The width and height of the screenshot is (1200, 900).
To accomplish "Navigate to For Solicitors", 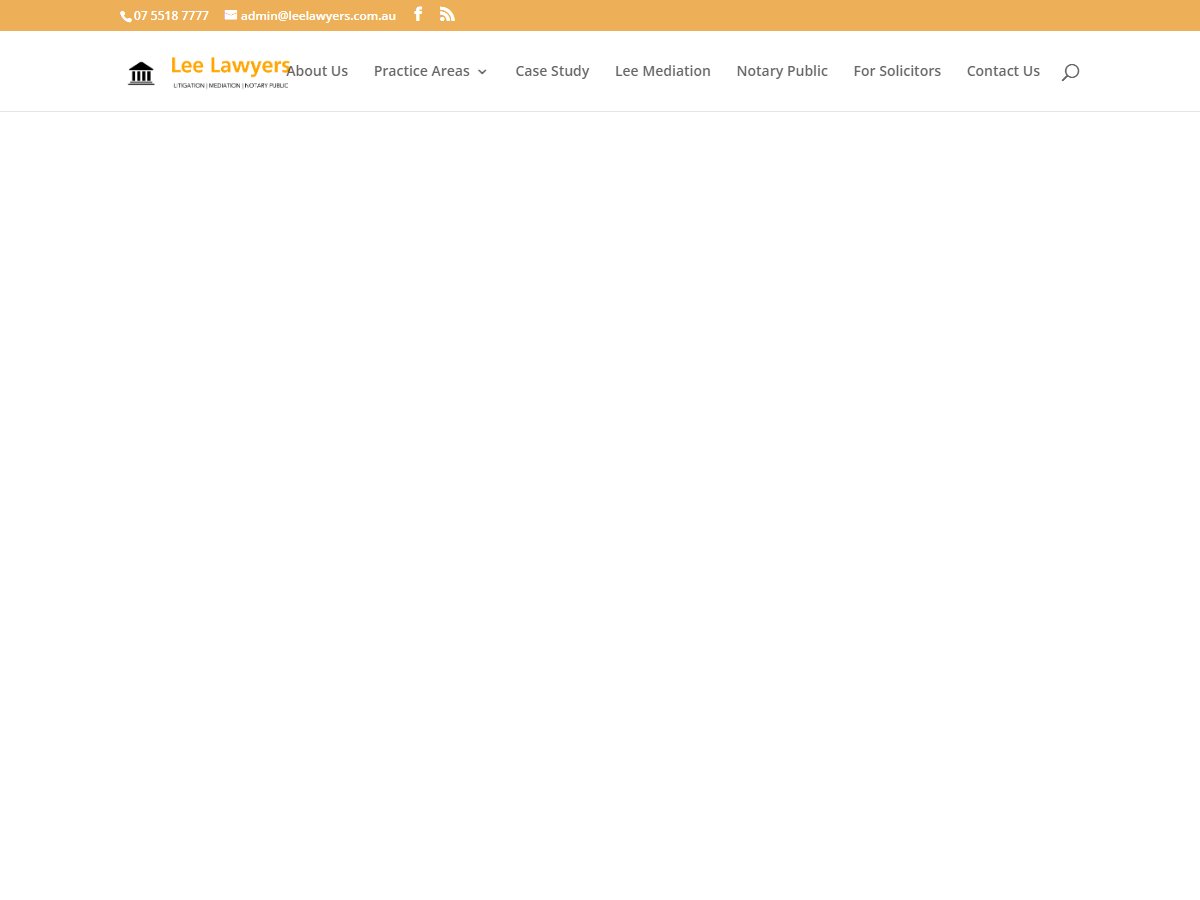I will tap(897, 71).
